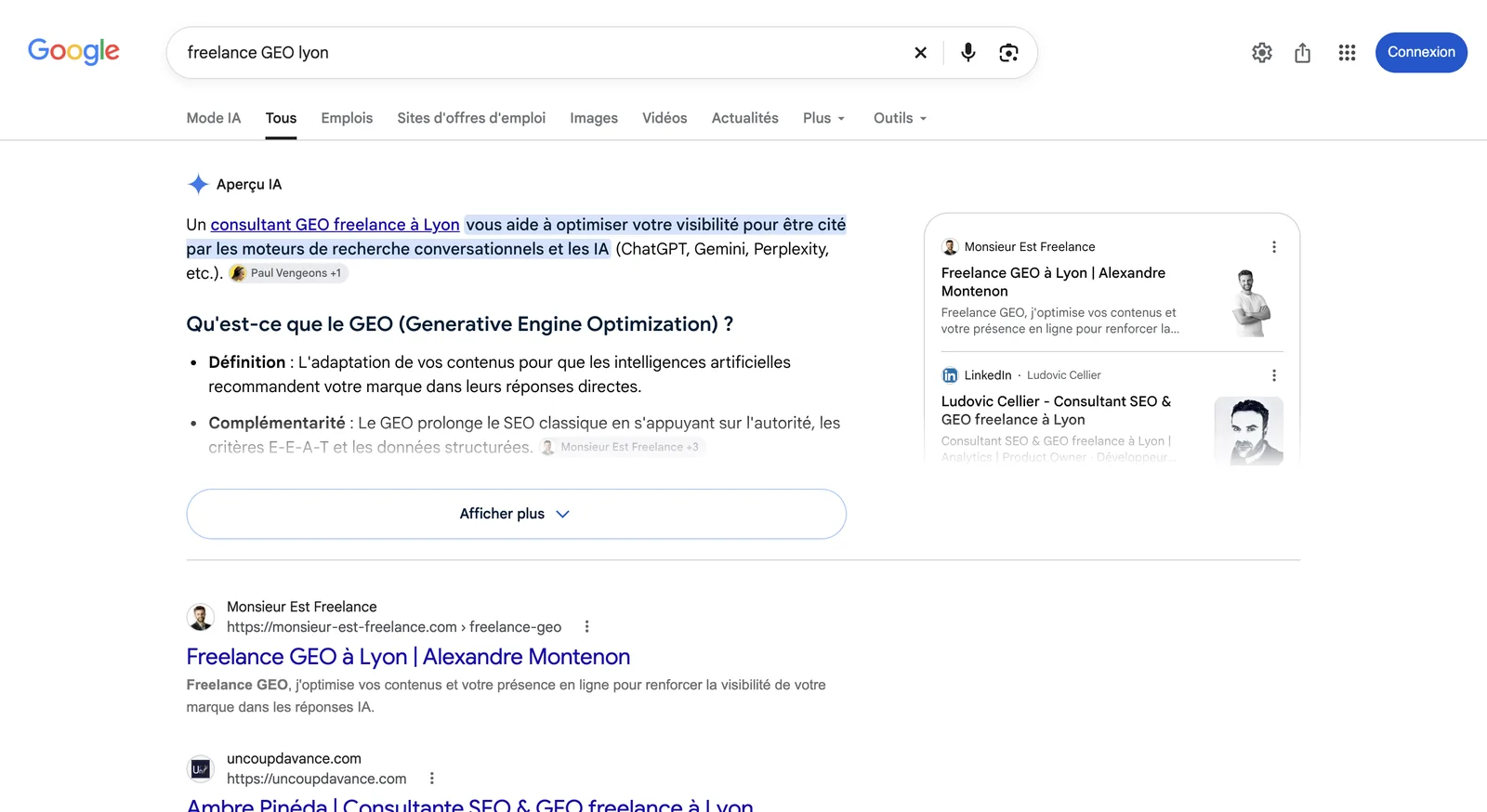Open more options for uncoupdavance.com result
Screen dimensions: 1487x812
432,779
